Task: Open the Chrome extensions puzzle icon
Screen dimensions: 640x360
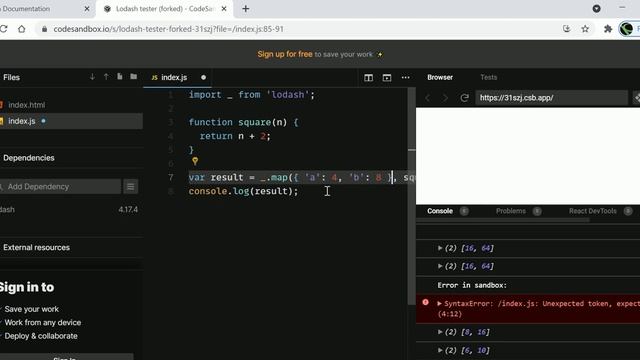Action: 608,29
